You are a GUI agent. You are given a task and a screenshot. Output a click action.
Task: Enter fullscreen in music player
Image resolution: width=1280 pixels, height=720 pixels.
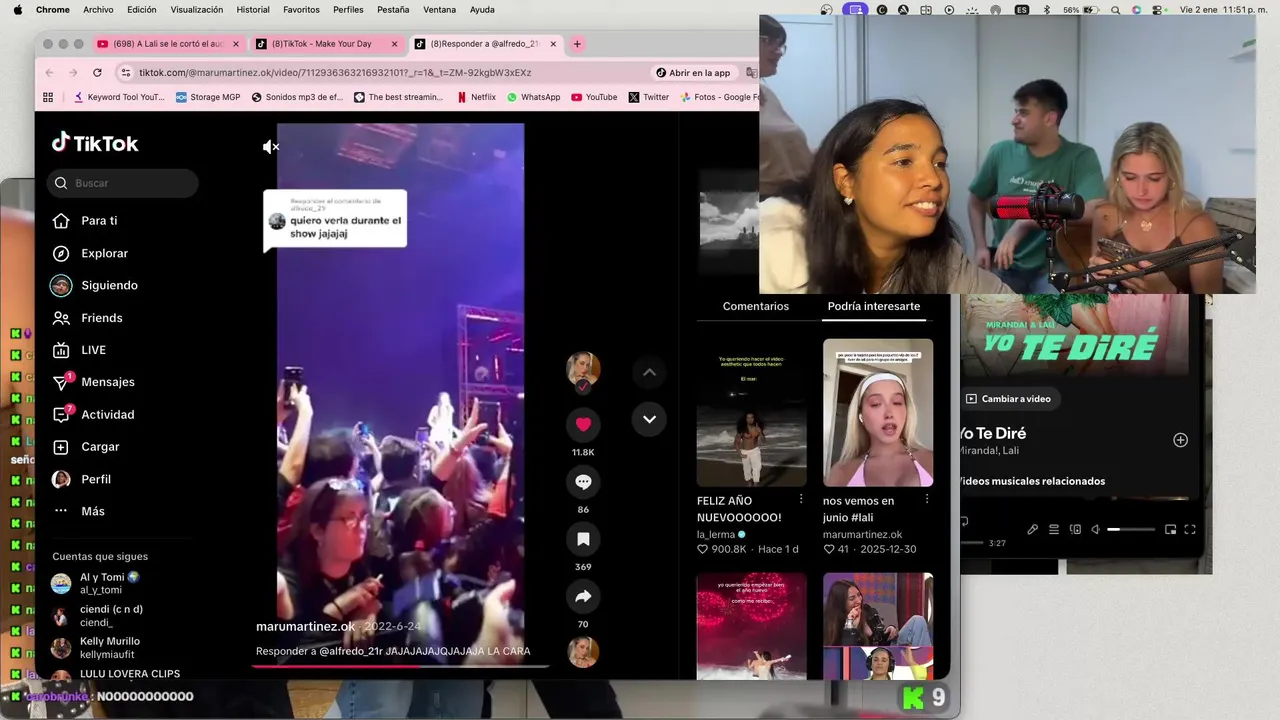click(x=1190, y=529)
